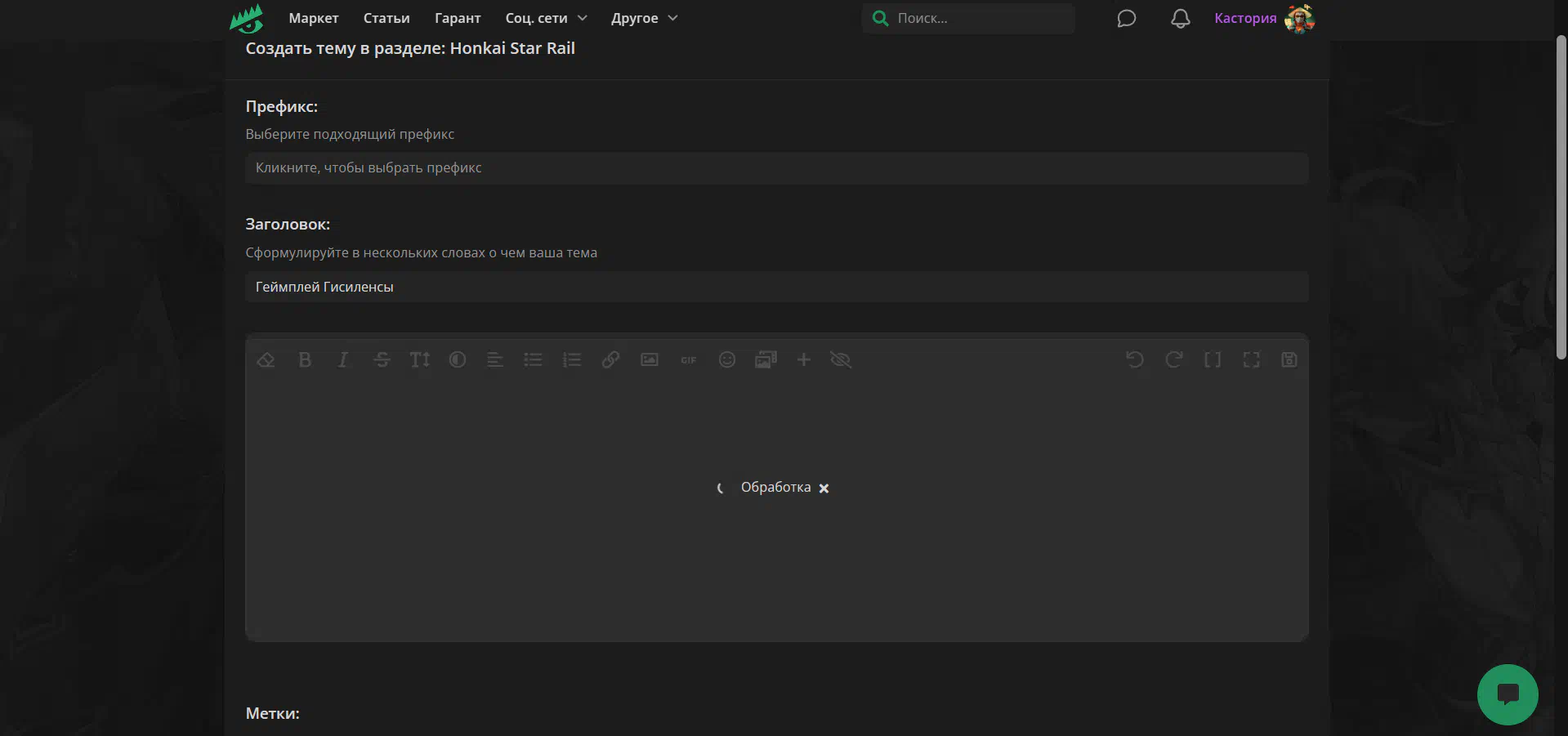The height and width of the screenshot is (736, 1568).
Task: Open the Кастория profile link
Action: tap(1245, 18)
